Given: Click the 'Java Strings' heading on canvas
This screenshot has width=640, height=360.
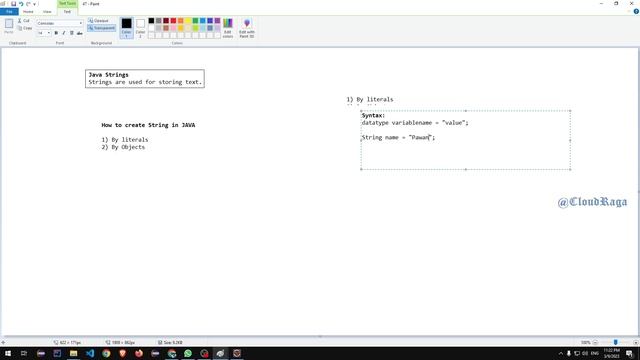Looking at the screenshot, I should pyautogui.click(x=109, y=75).
